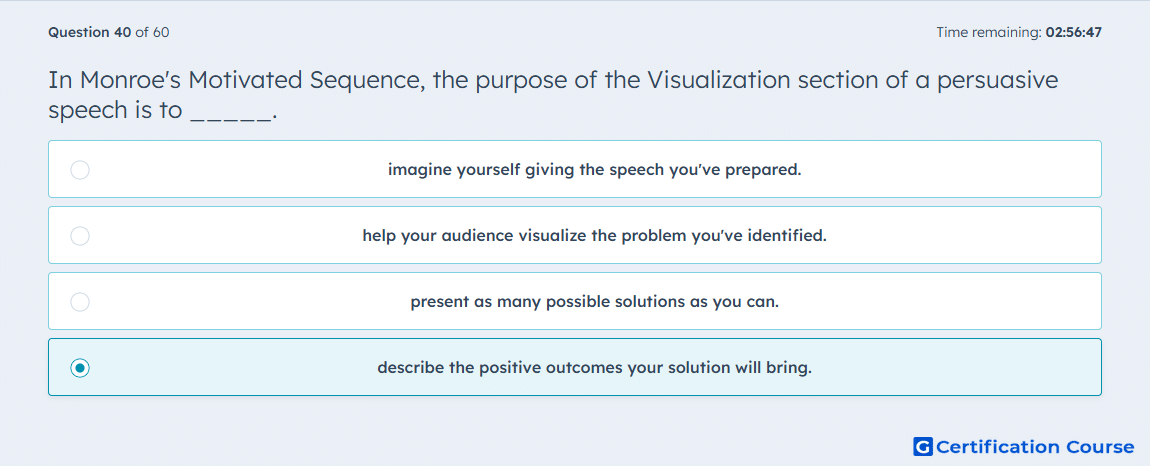Click the 'Time remaining:' label

click(989, 32)
